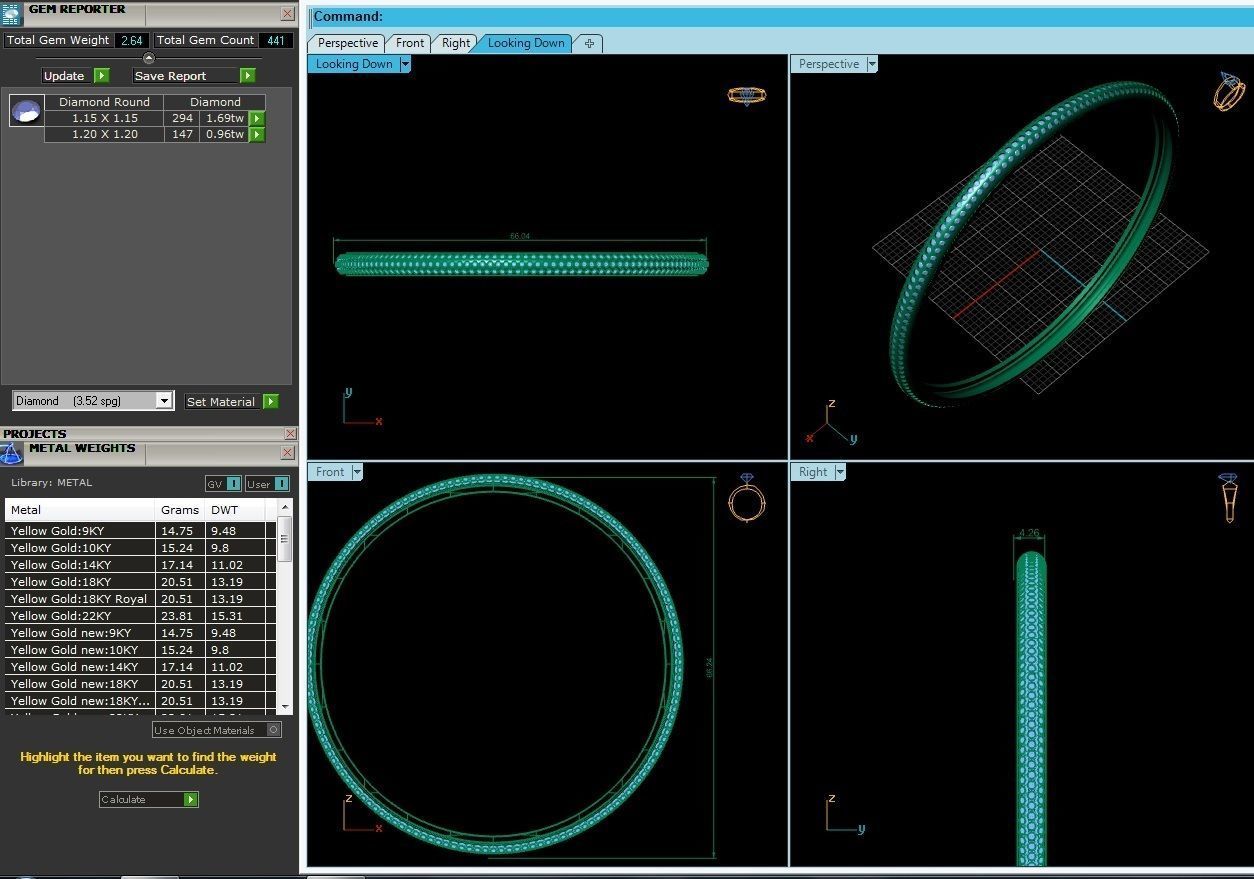
Task: Select the Yellow Gold new:9KY row
Action: 140,633
